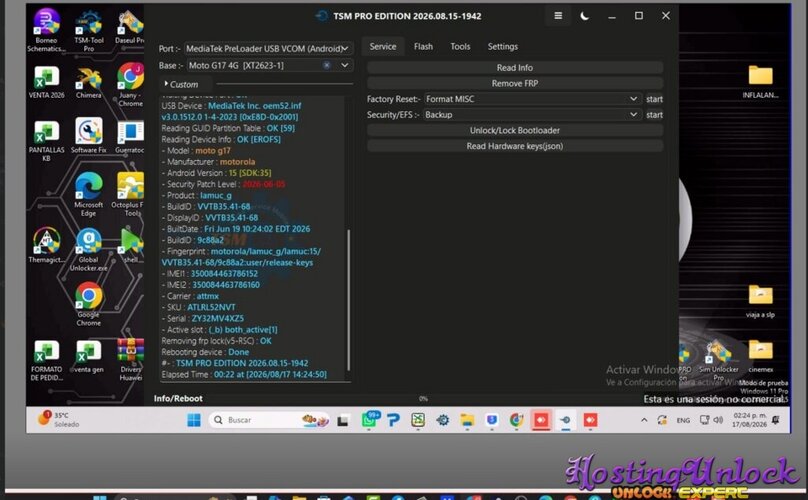
Task: Open Security/EFS Backup dropdown
Action: (x=531, y=115)
